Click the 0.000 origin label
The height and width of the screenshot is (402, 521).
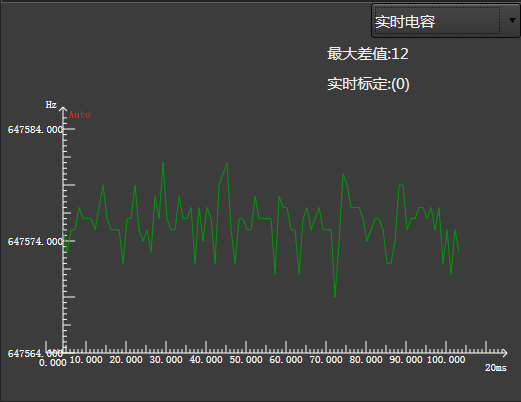tap(53, 363)
